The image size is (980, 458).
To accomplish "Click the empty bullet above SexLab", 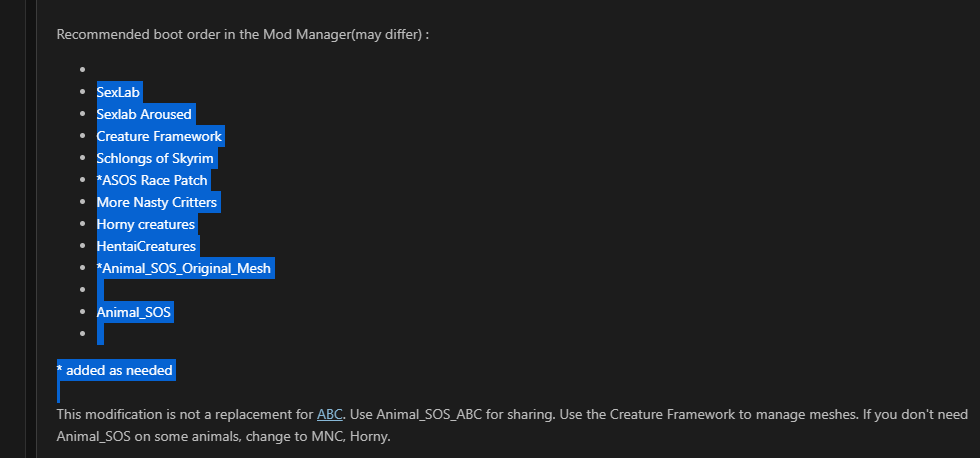I will (82, 70).
